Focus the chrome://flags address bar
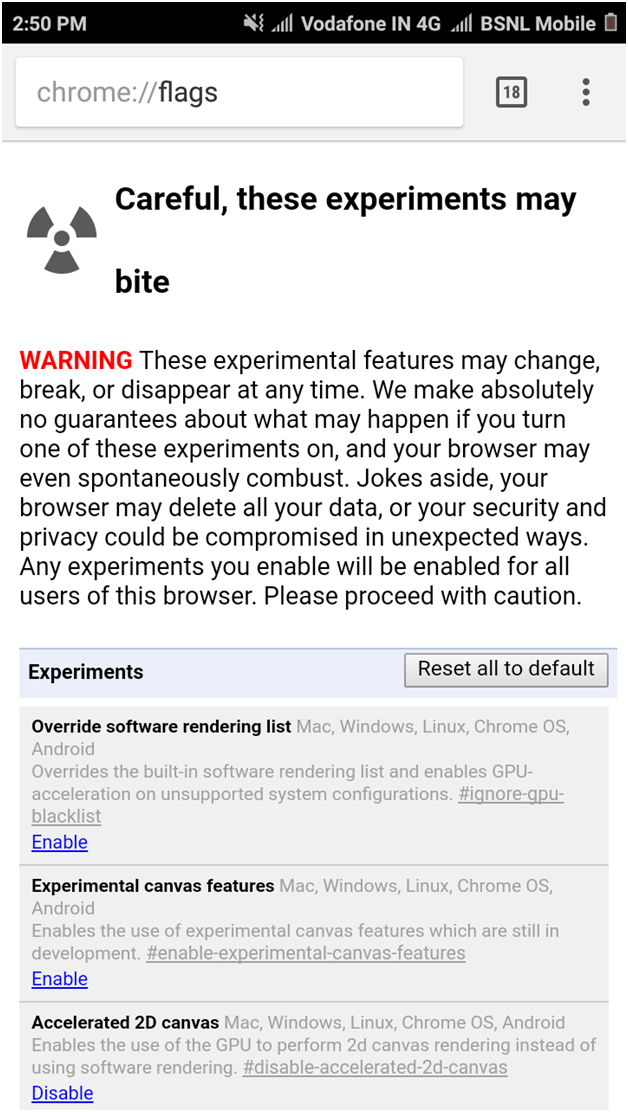 pyautogui.click(x=239, y=93)
